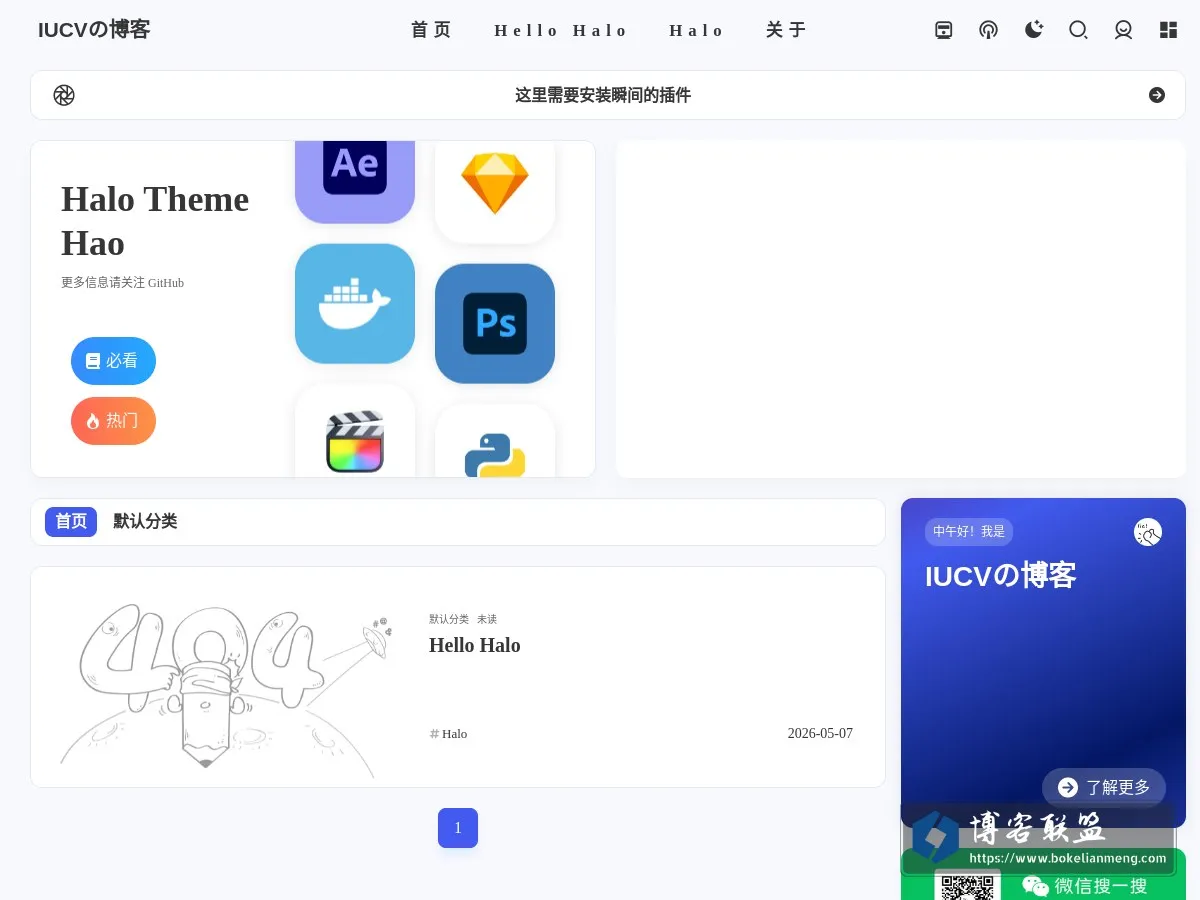1200x900 pixels.
Task: Click the Halo tag on the post
Action: click(x=448, y=734)
